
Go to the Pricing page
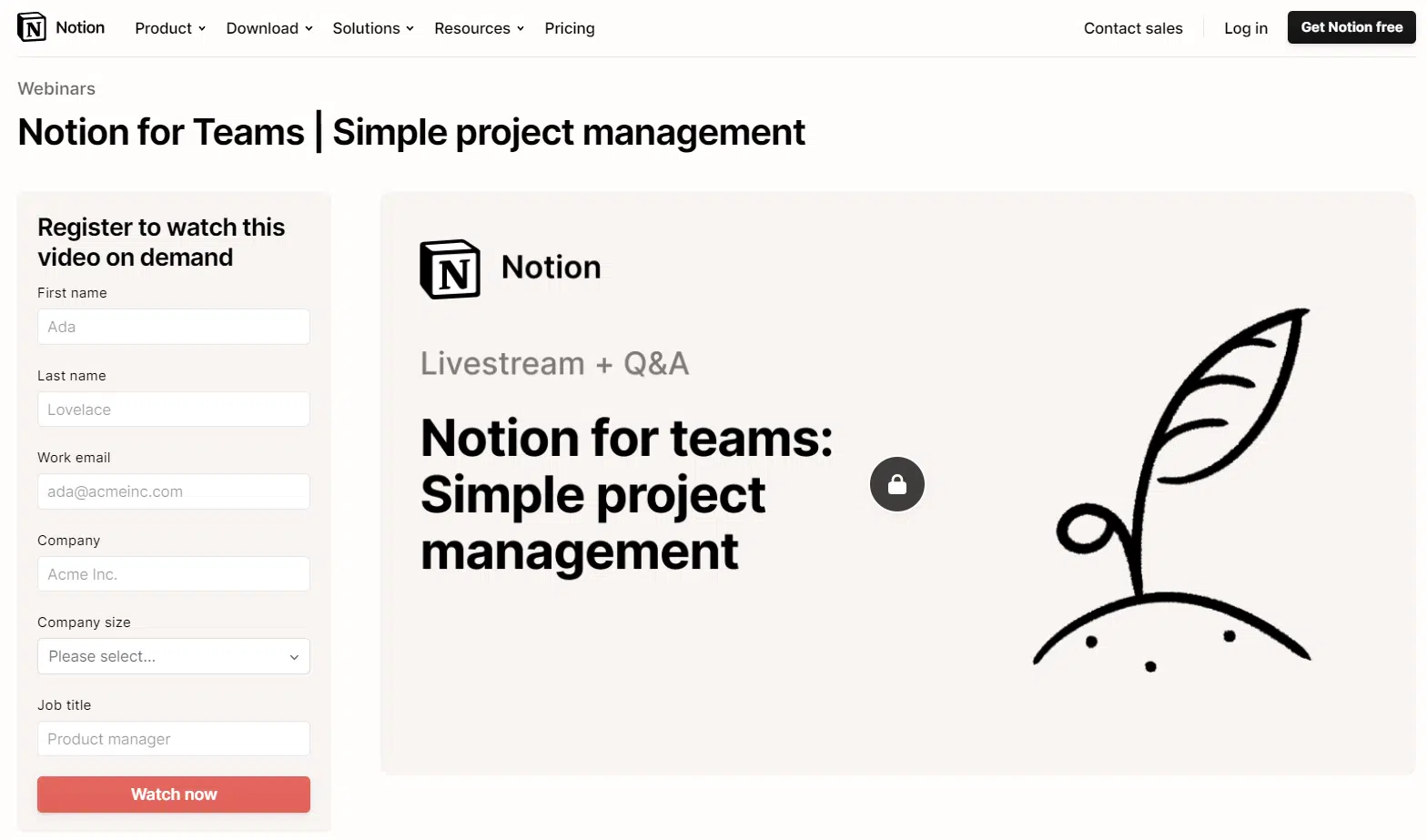(570, 28)
